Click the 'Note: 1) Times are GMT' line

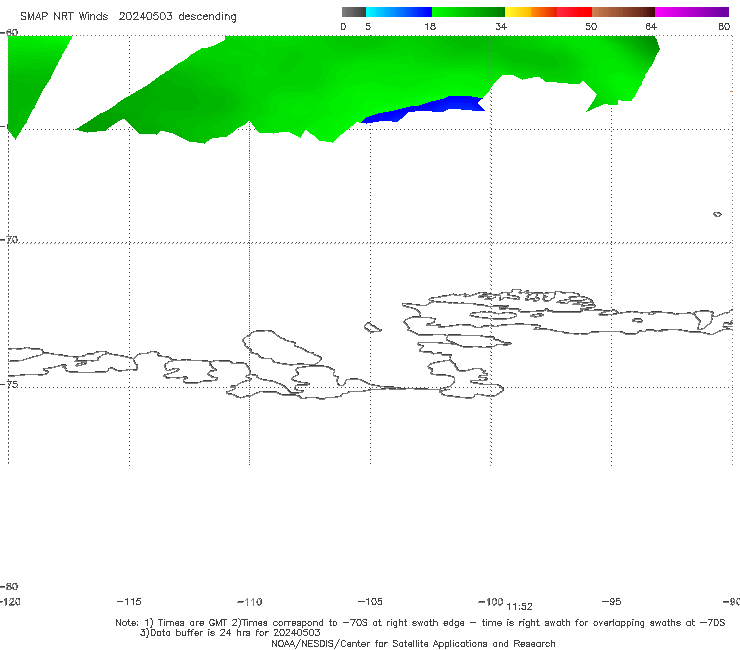click(420, 623)
